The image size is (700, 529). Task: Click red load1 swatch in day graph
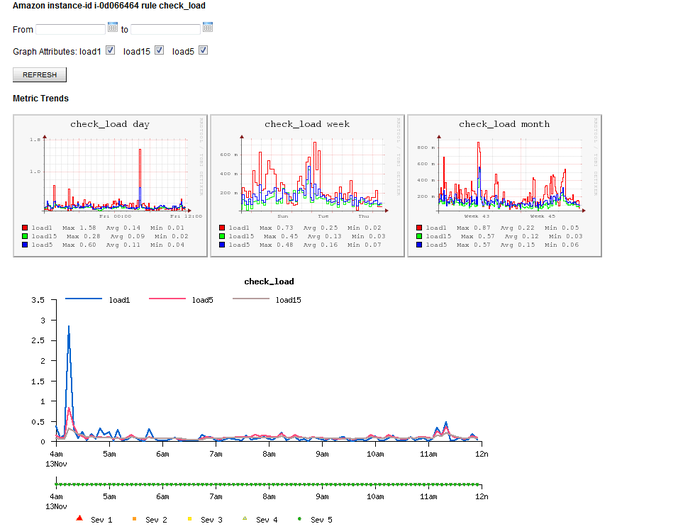point(25,228)
